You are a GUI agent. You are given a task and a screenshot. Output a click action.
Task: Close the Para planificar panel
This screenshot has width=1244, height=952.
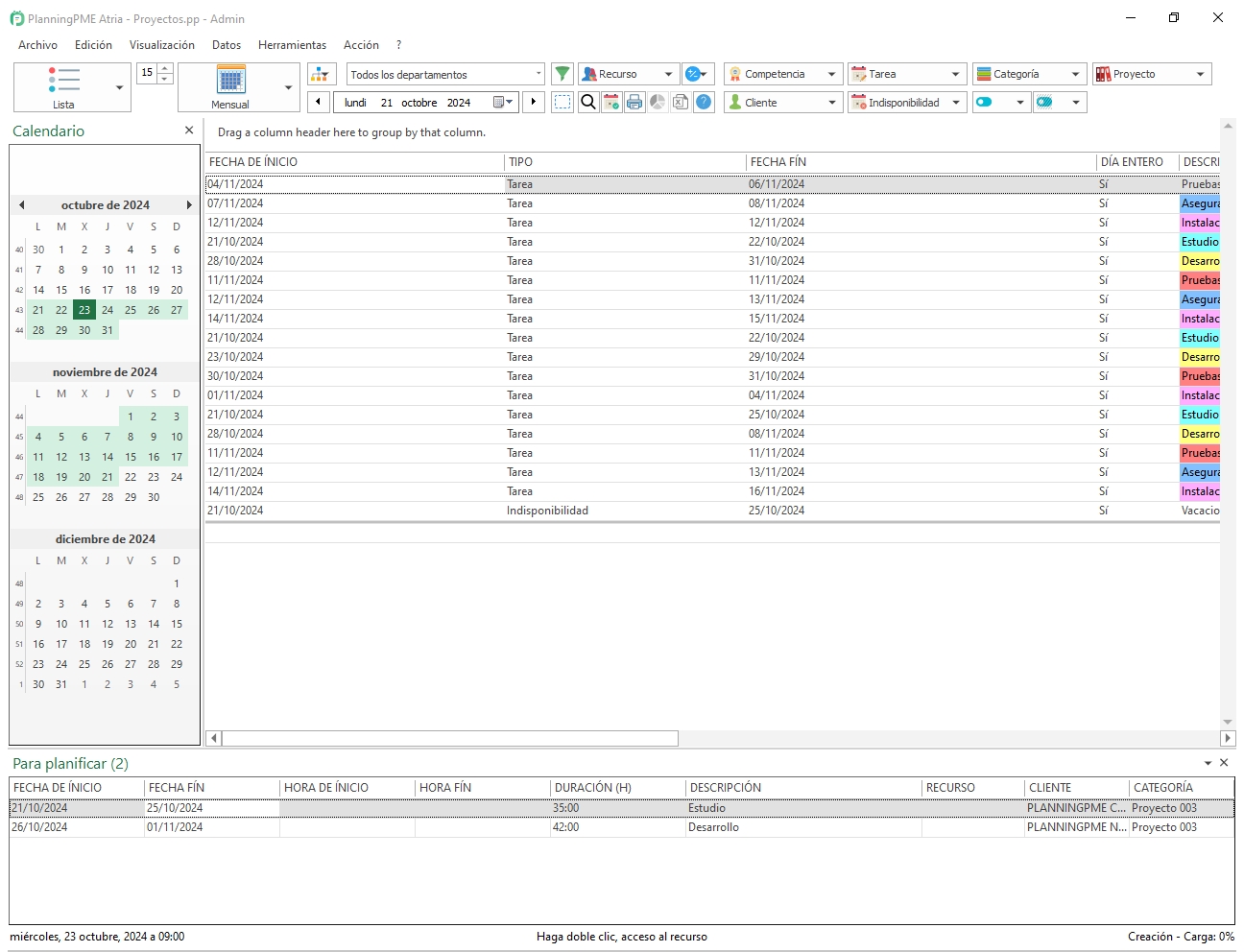point(1224,763)
